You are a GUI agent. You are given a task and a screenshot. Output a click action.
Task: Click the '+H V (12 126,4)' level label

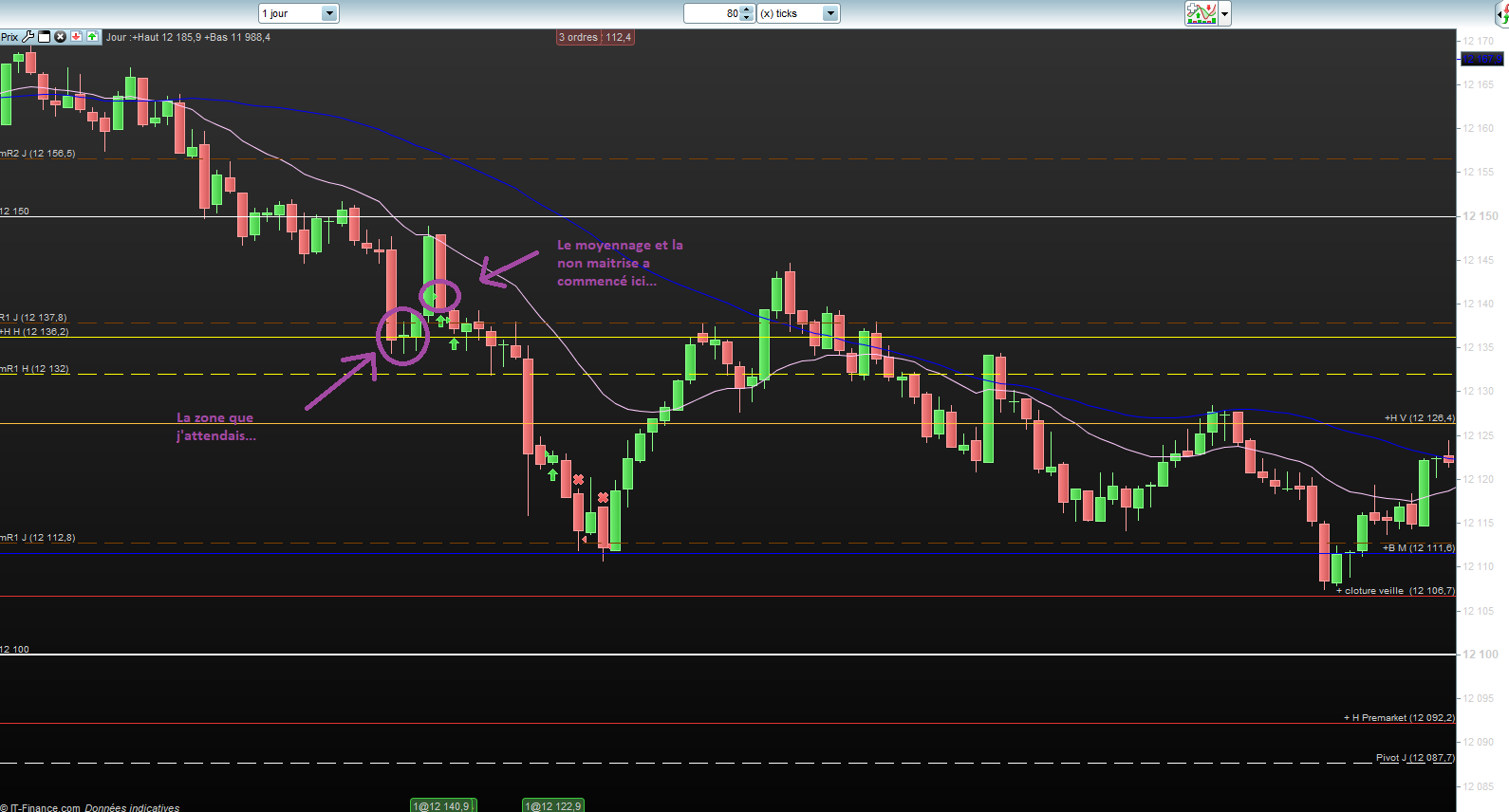coord(1419,417)
